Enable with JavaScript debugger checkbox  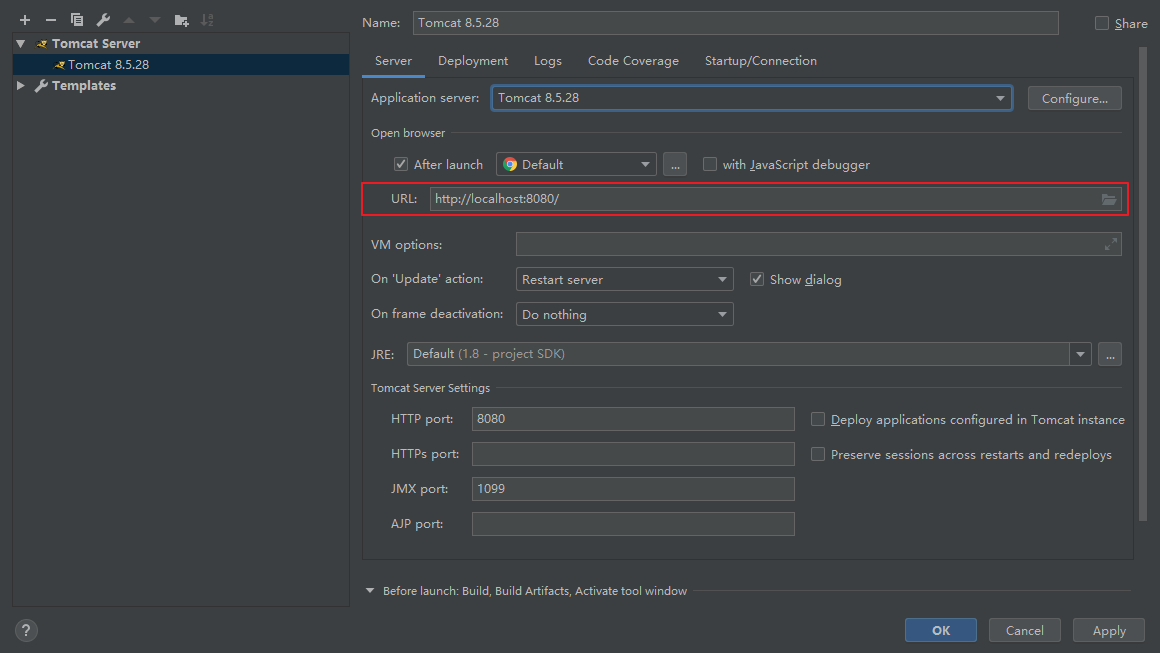[710, 164]
